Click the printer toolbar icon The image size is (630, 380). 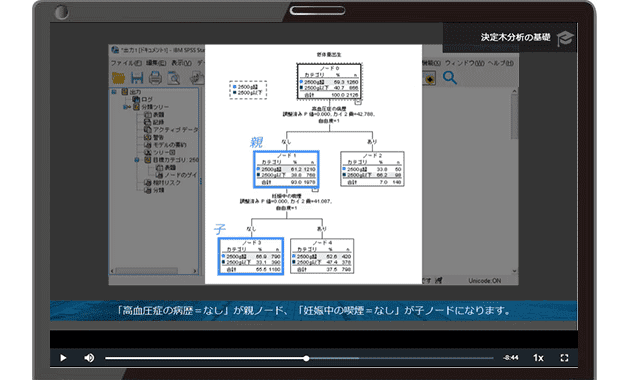[155, 78]
